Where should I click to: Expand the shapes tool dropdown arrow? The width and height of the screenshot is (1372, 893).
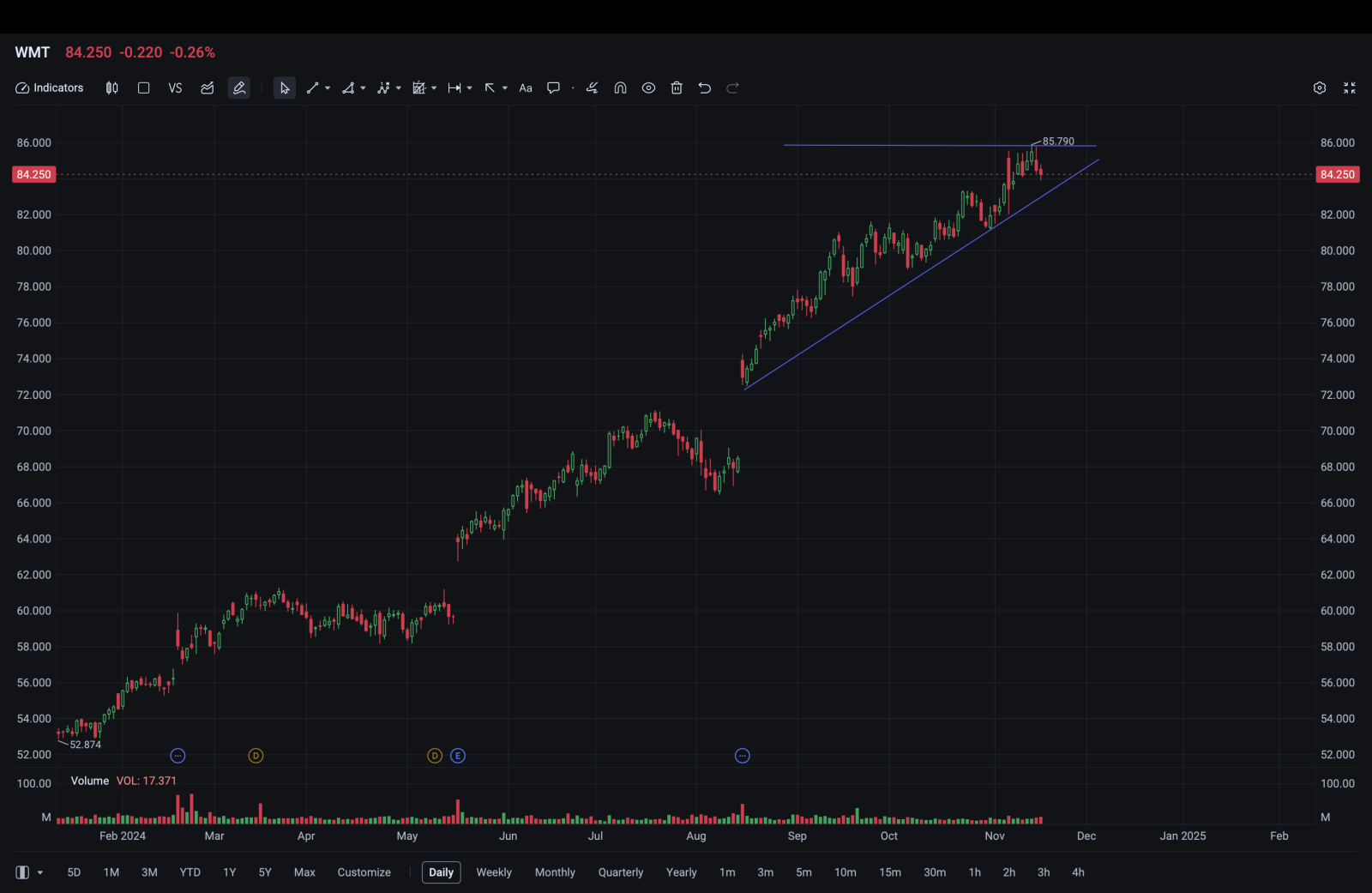pos(363,87)
